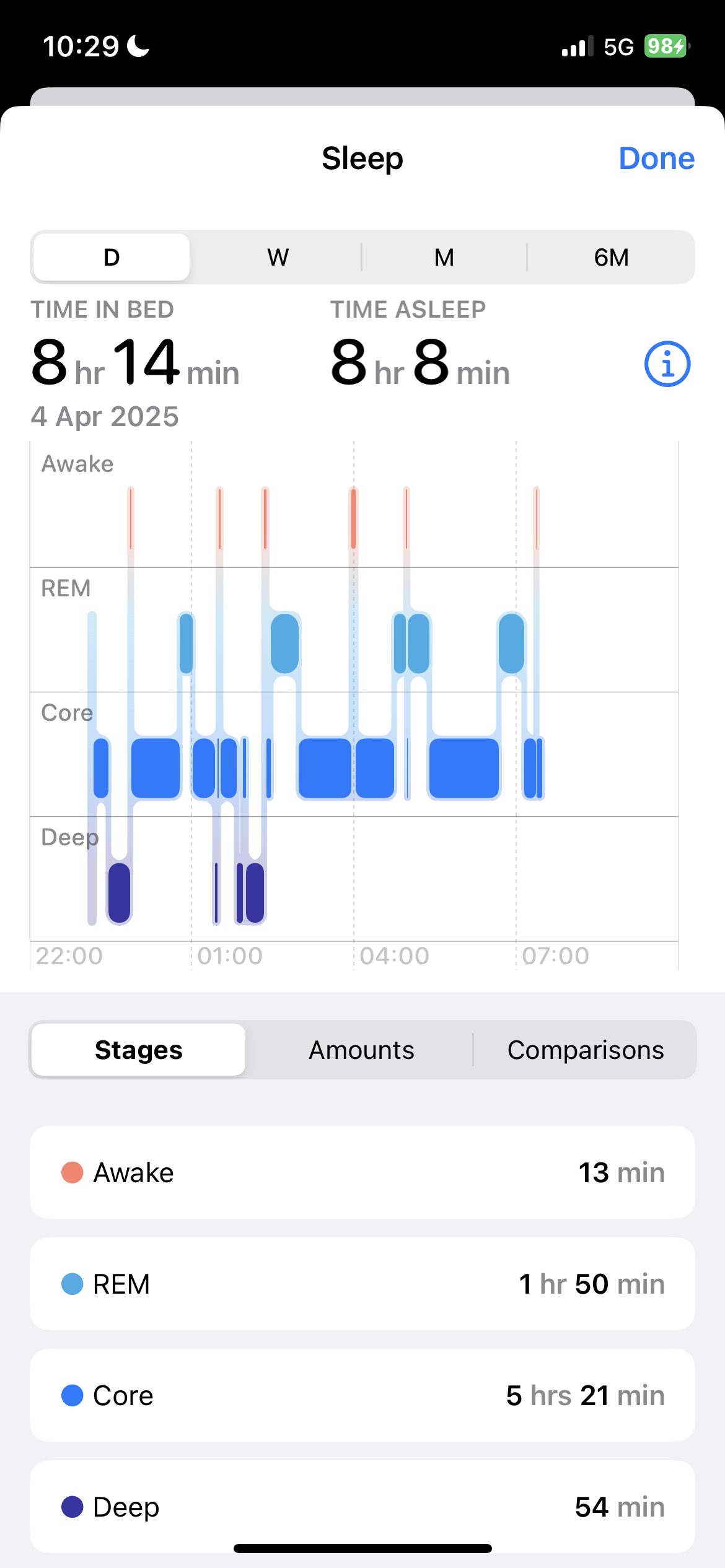Tap the blue info icon
725x1568 pixels.
667,364
